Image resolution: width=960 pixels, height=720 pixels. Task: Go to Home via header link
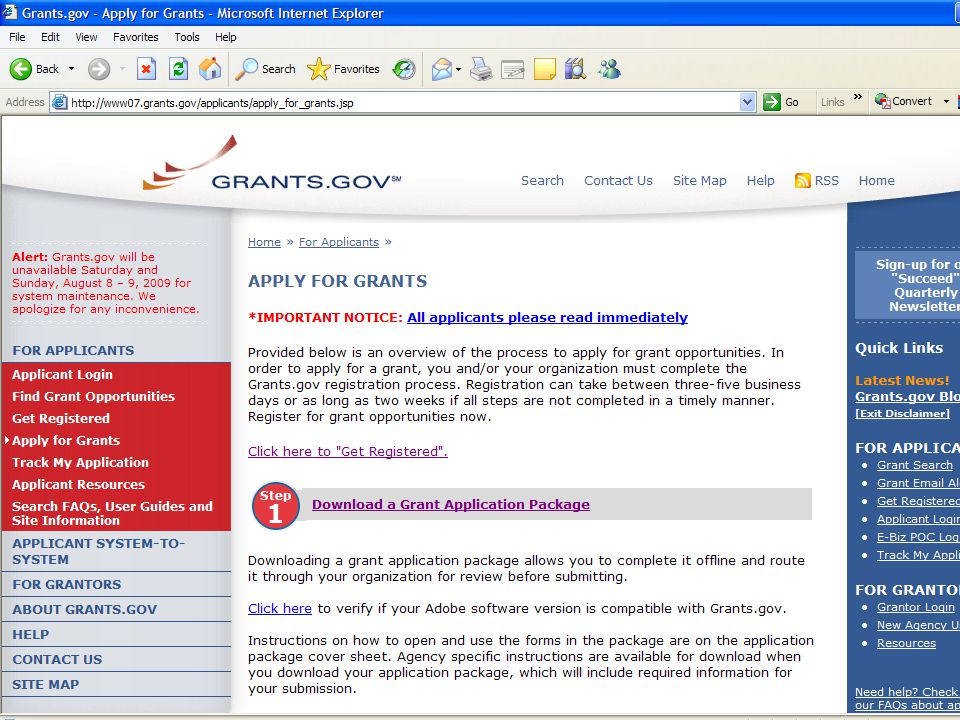tap(877, 181)
